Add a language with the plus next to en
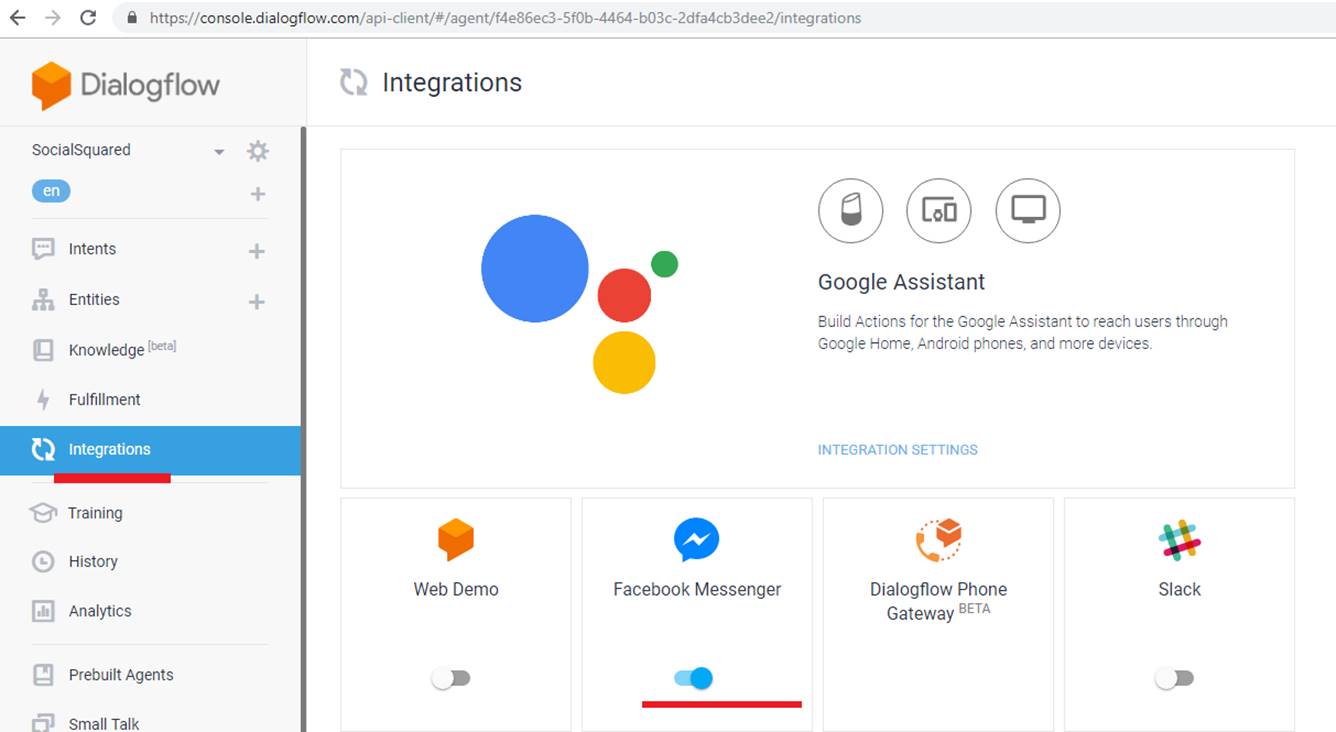The height and width of the screenshot is (732, 1336). click(258, 194)
